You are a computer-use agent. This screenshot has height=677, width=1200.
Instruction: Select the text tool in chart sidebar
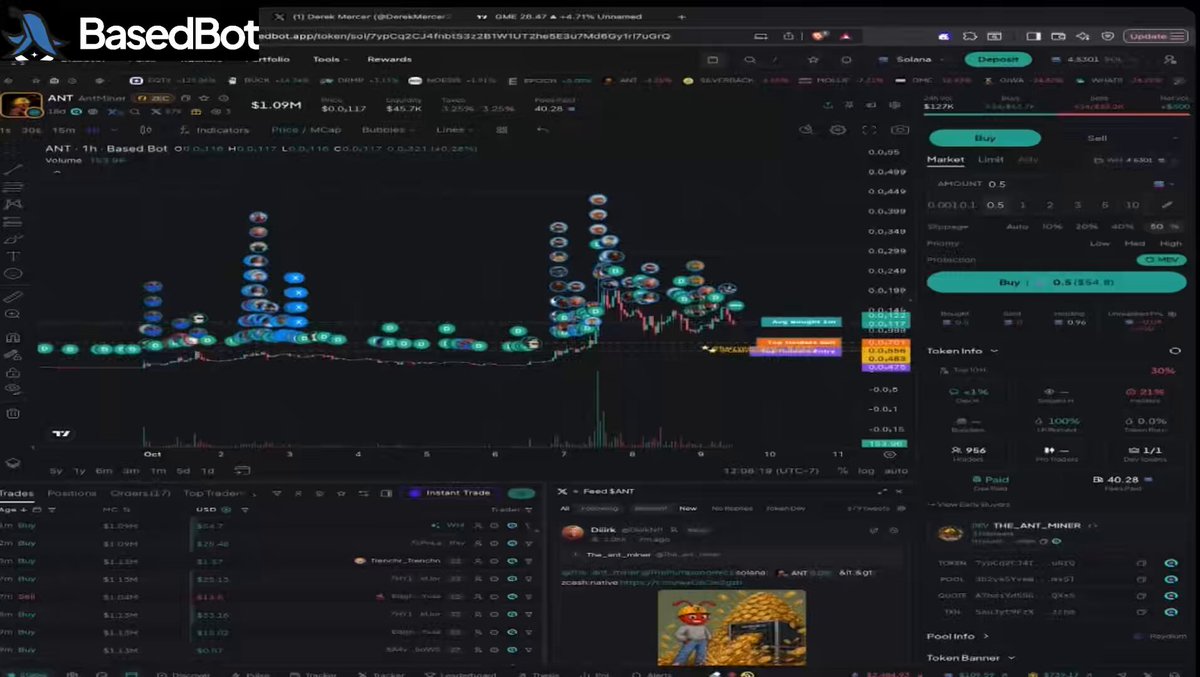pos(13,256)
